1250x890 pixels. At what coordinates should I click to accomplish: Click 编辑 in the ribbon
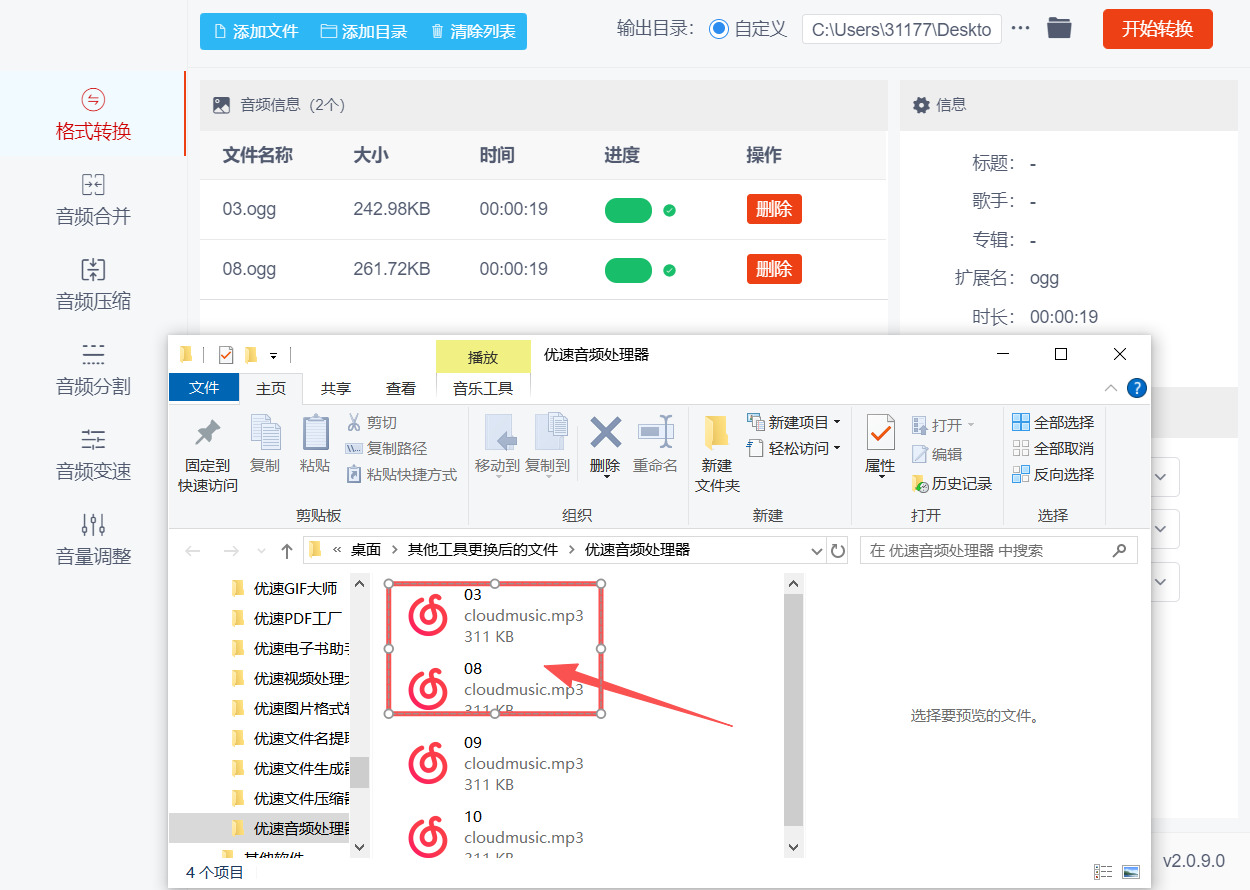[x=937, y=454]
